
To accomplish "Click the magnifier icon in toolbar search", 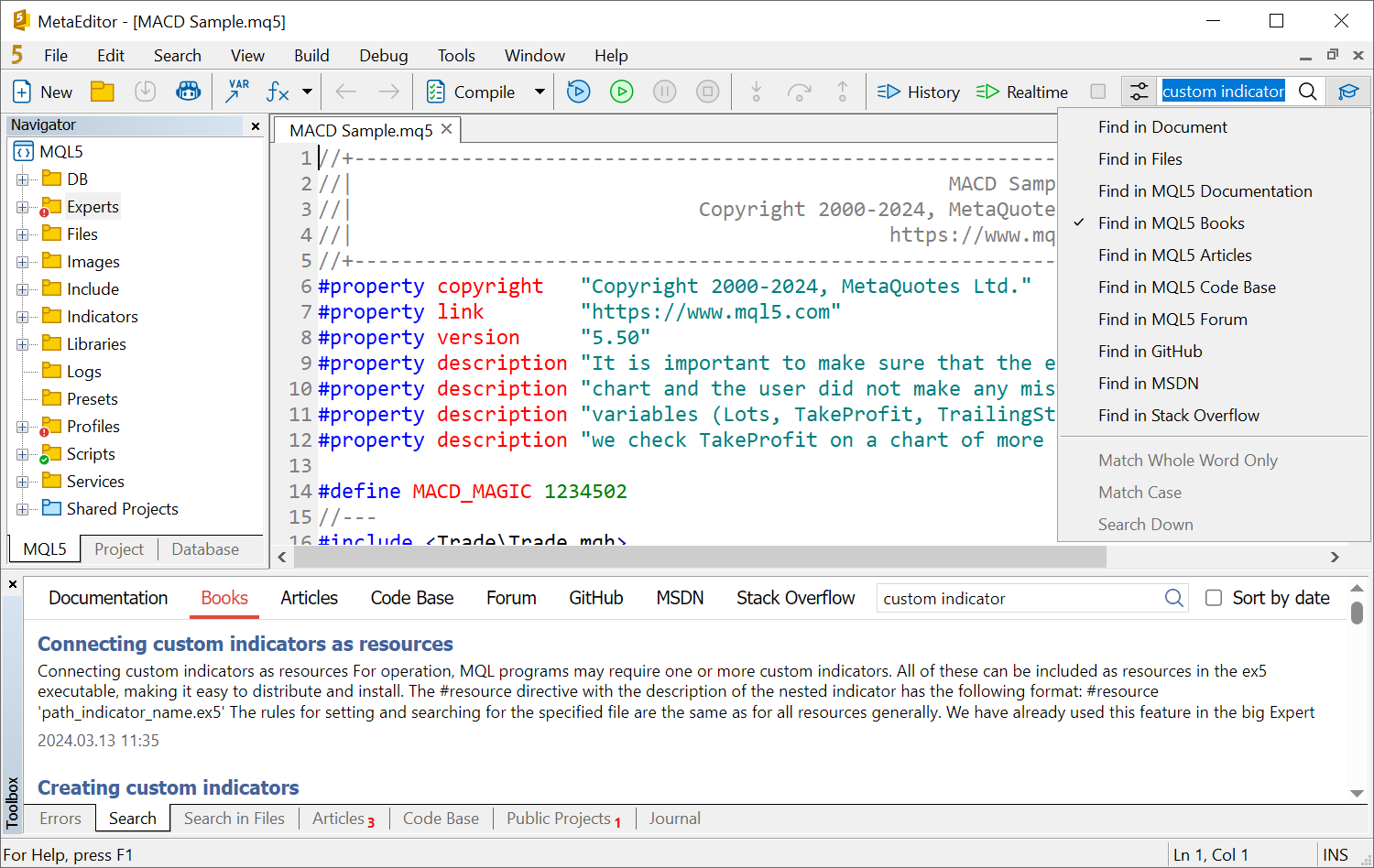I will 1308,92.
